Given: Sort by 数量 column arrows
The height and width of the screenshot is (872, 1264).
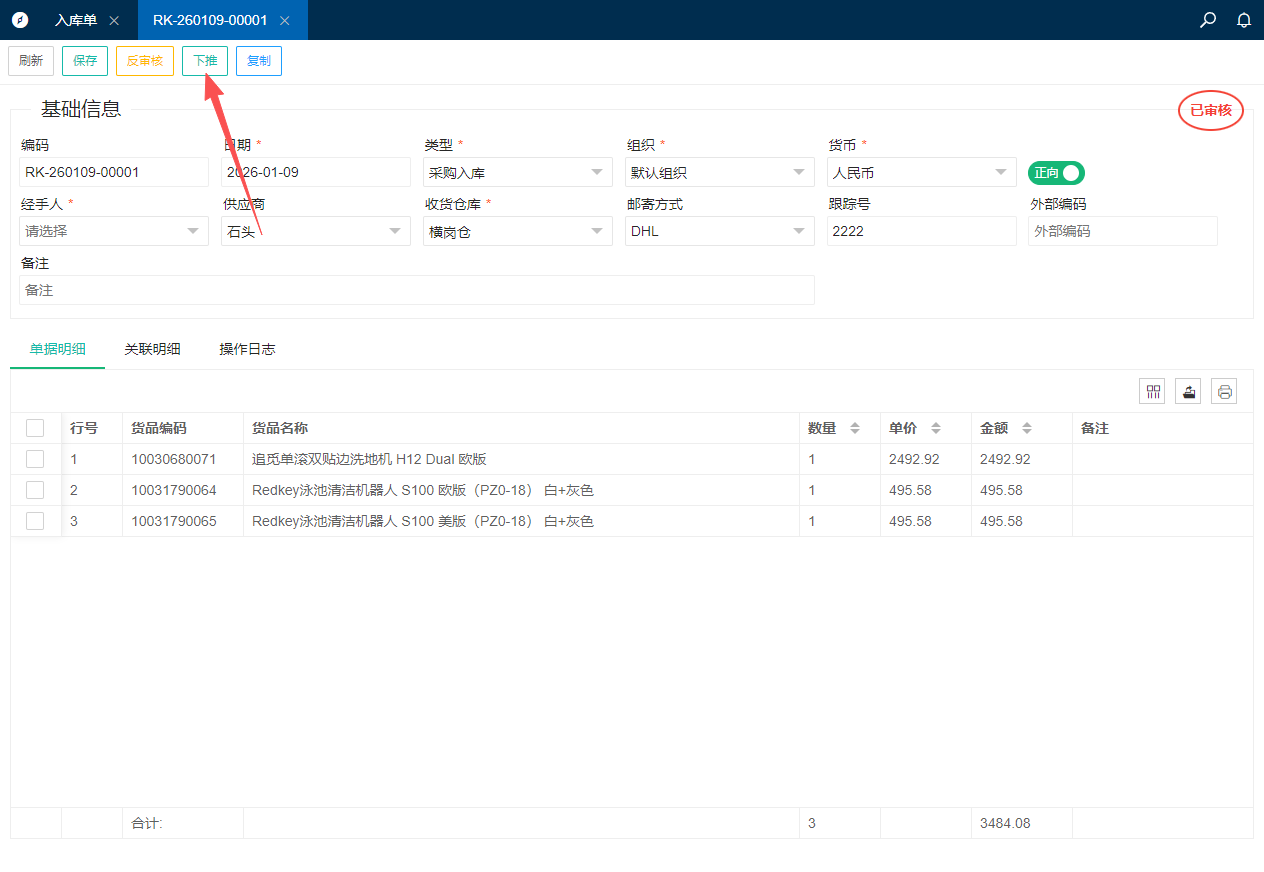Looking at the screenshot, I should coord(854,428).
